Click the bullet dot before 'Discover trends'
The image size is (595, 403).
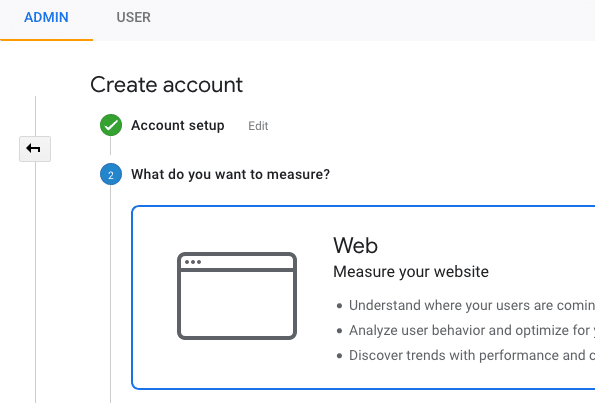click(339, 356)
